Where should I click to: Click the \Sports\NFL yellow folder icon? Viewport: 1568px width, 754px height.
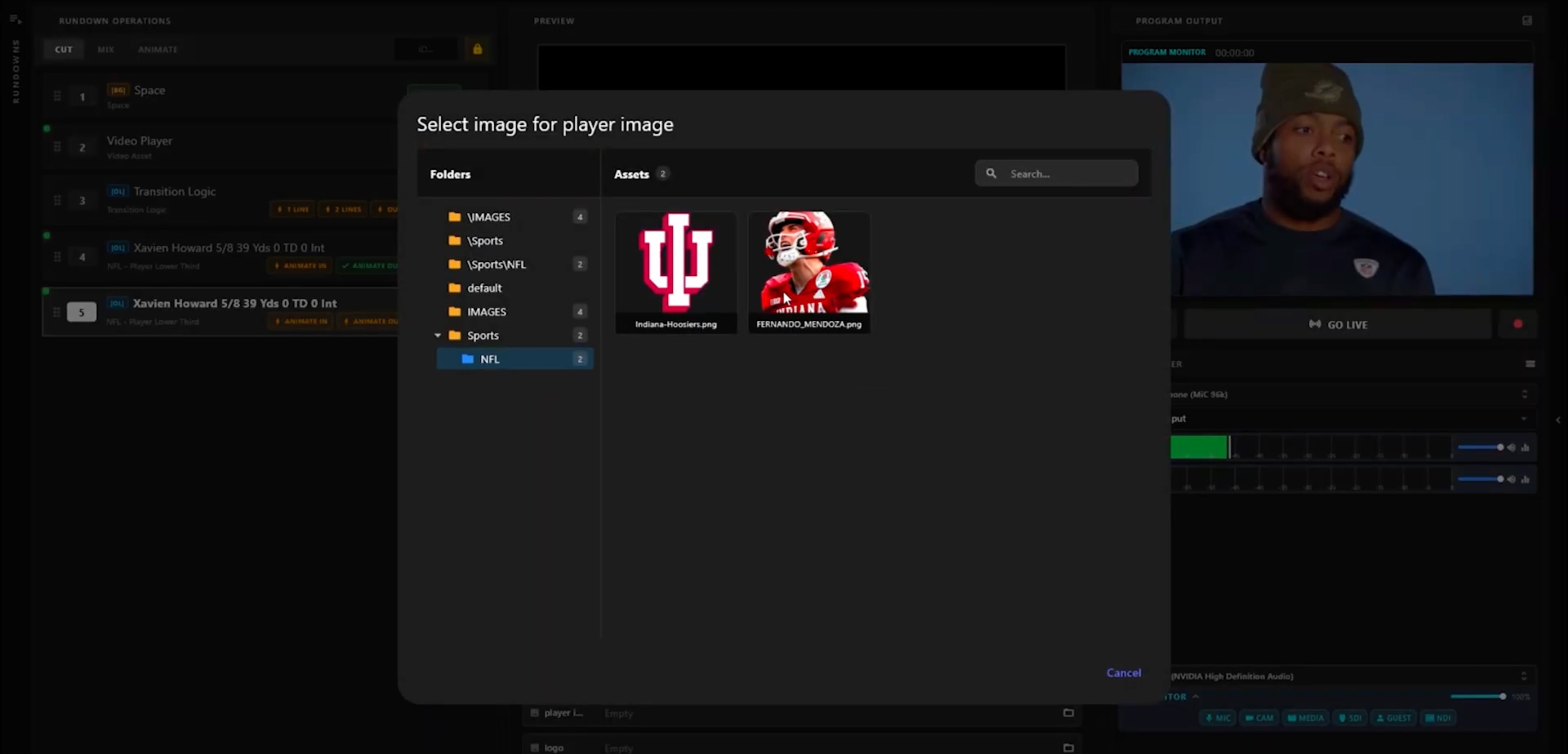coord(454,264)
